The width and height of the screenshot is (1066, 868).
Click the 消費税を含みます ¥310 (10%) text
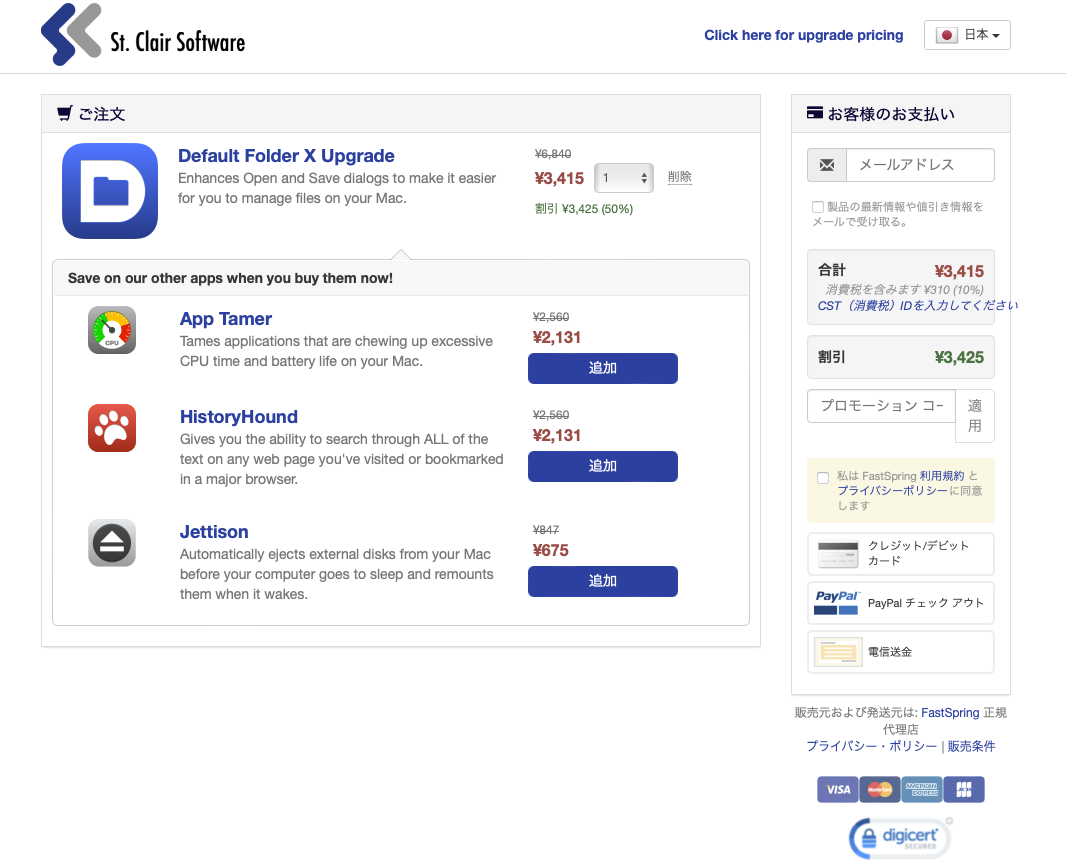[x=905, y=290]
